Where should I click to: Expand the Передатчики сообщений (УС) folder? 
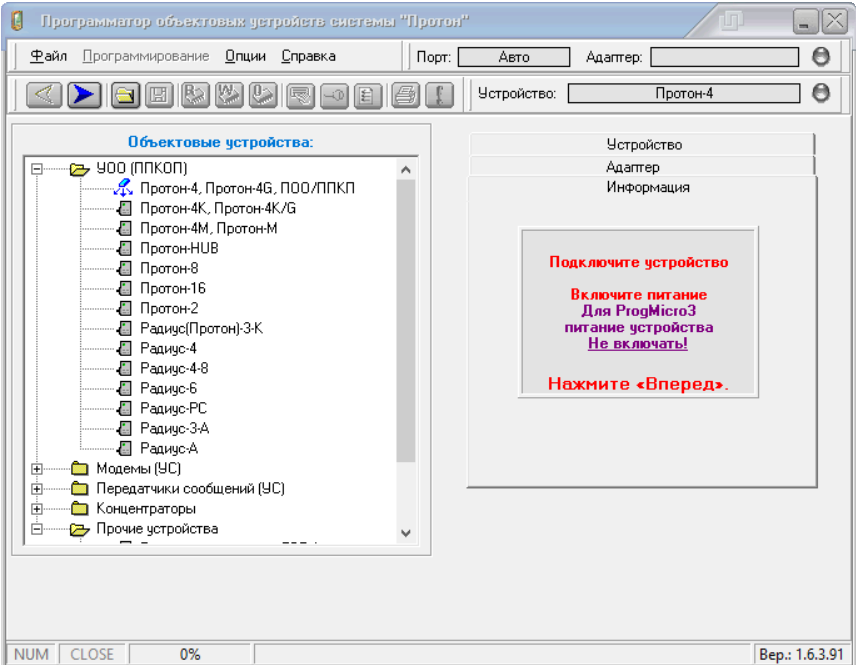point(38,489)
